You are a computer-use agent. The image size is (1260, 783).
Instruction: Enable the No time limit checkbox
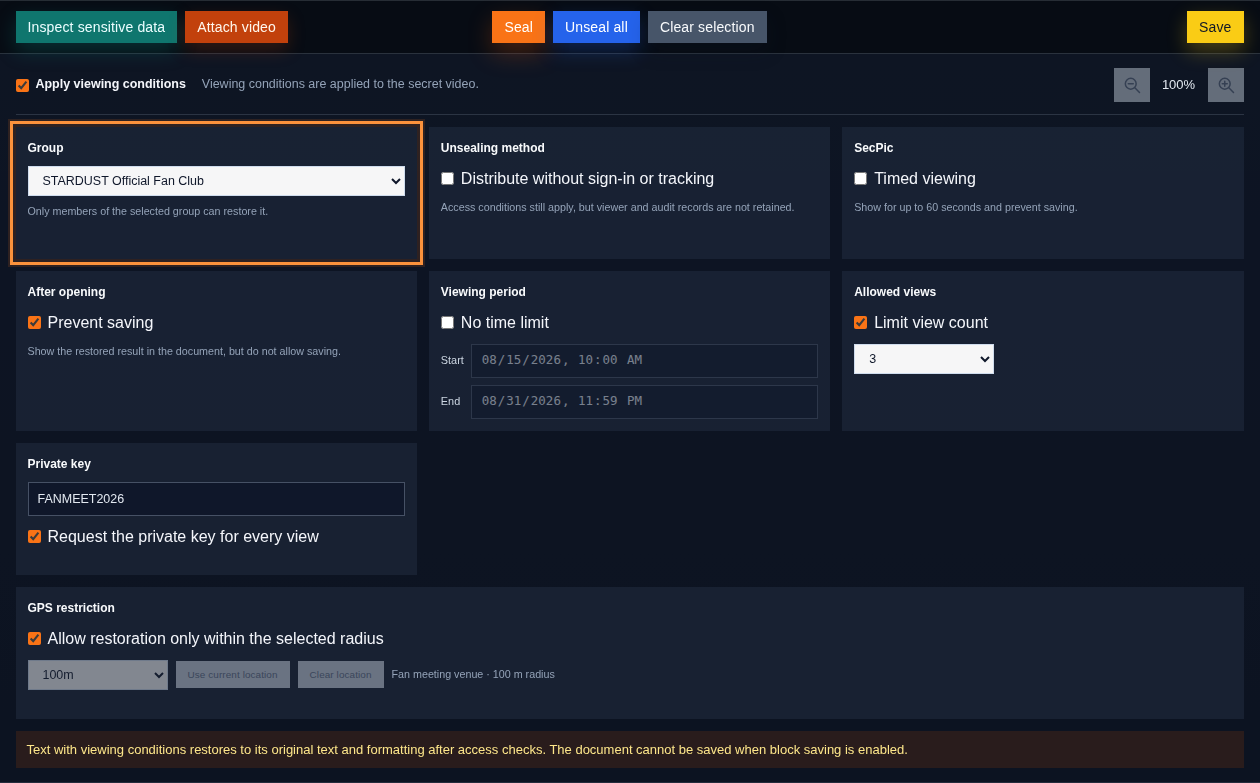coord(447,322)
